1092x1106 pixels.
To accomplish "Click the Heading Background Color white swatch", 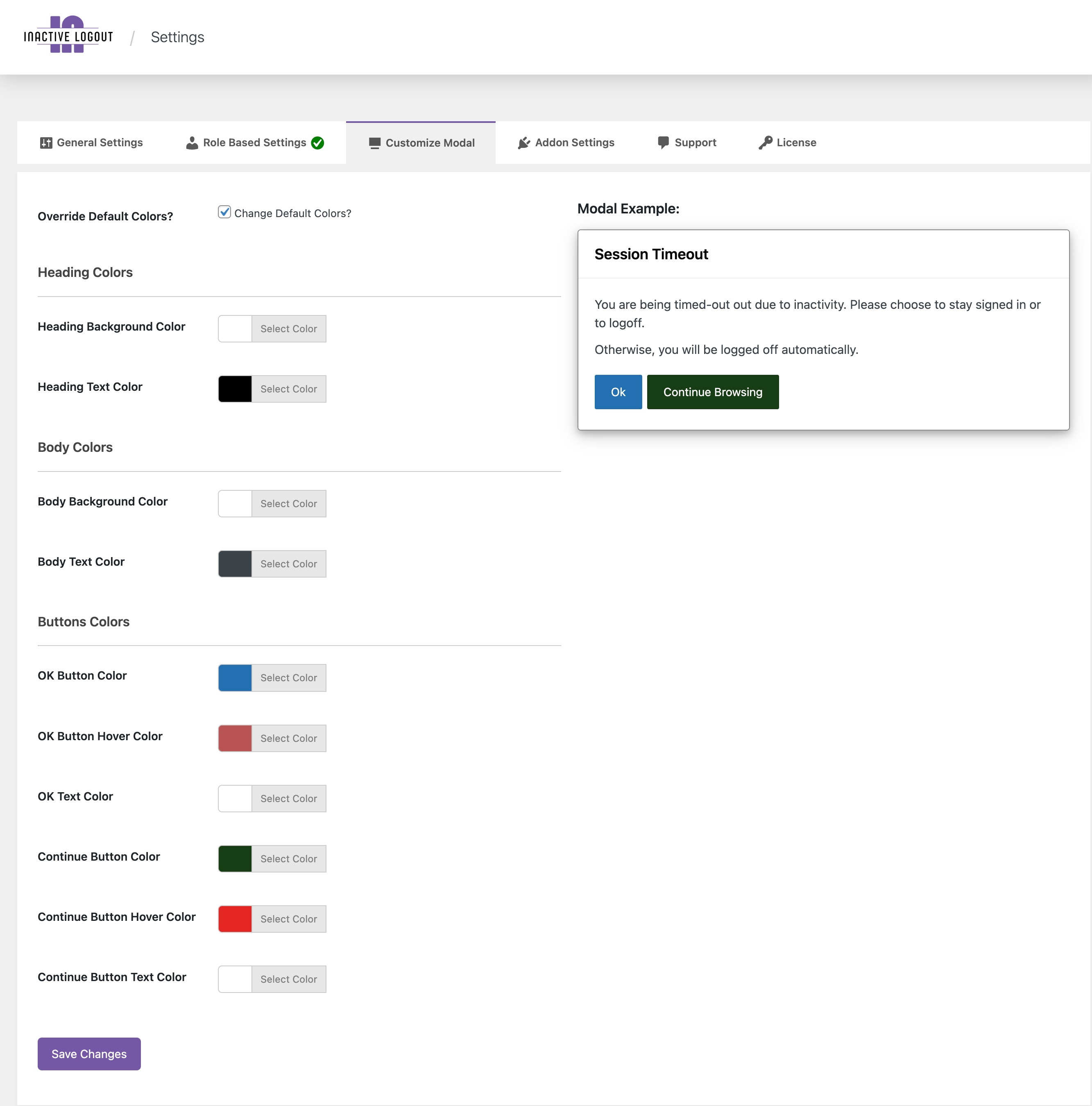I will pos(235,329).
